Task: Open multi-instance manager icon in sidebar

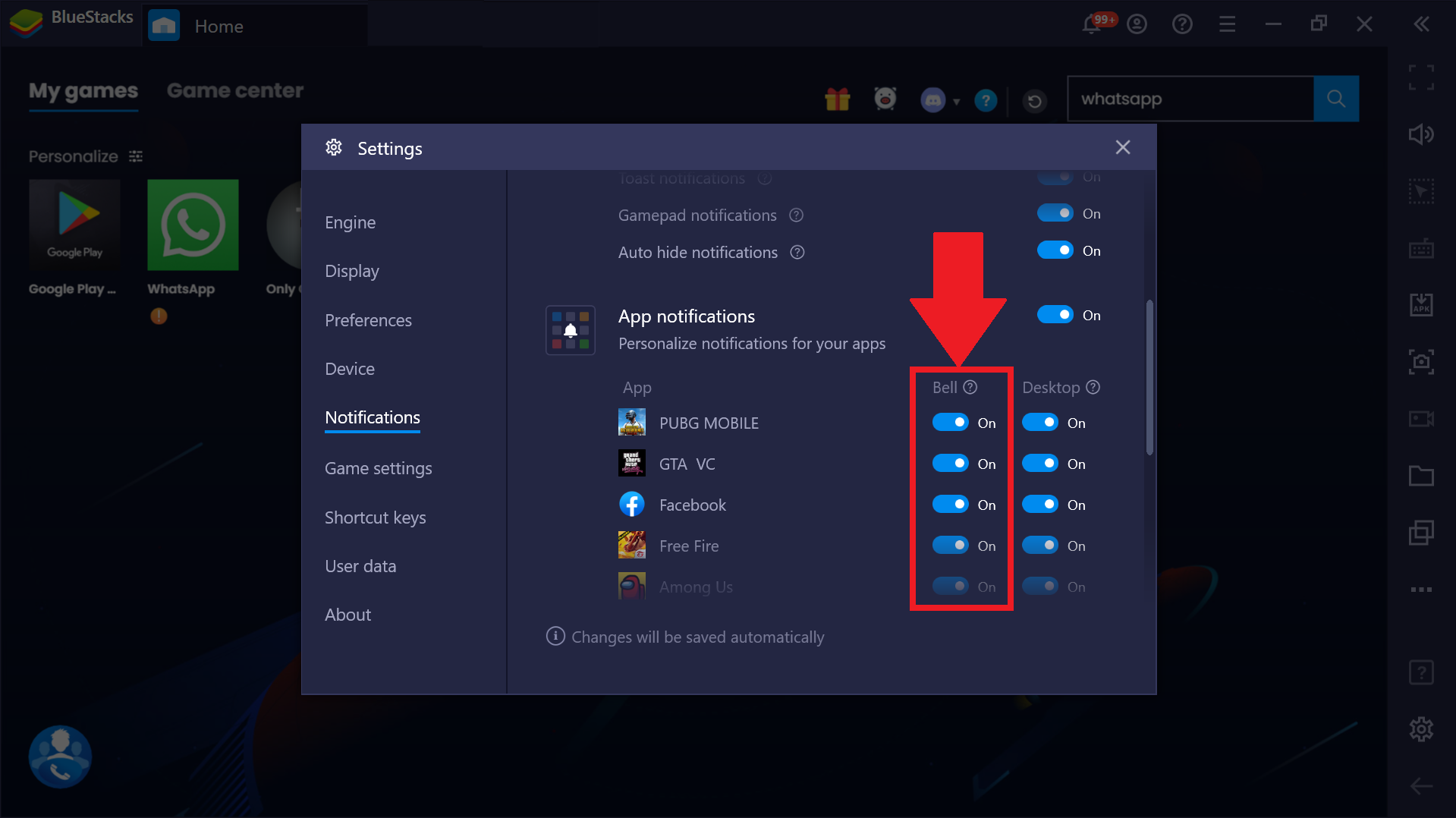Action: 1421,533
